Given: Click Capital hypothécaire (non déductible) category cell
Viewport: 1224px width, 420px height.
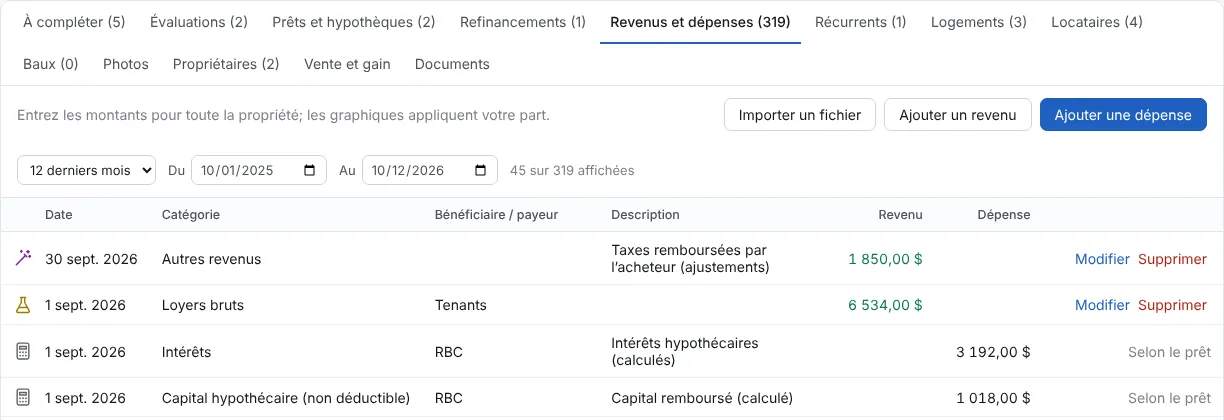Looking at the screenshot, I should [x=286, y=398].
